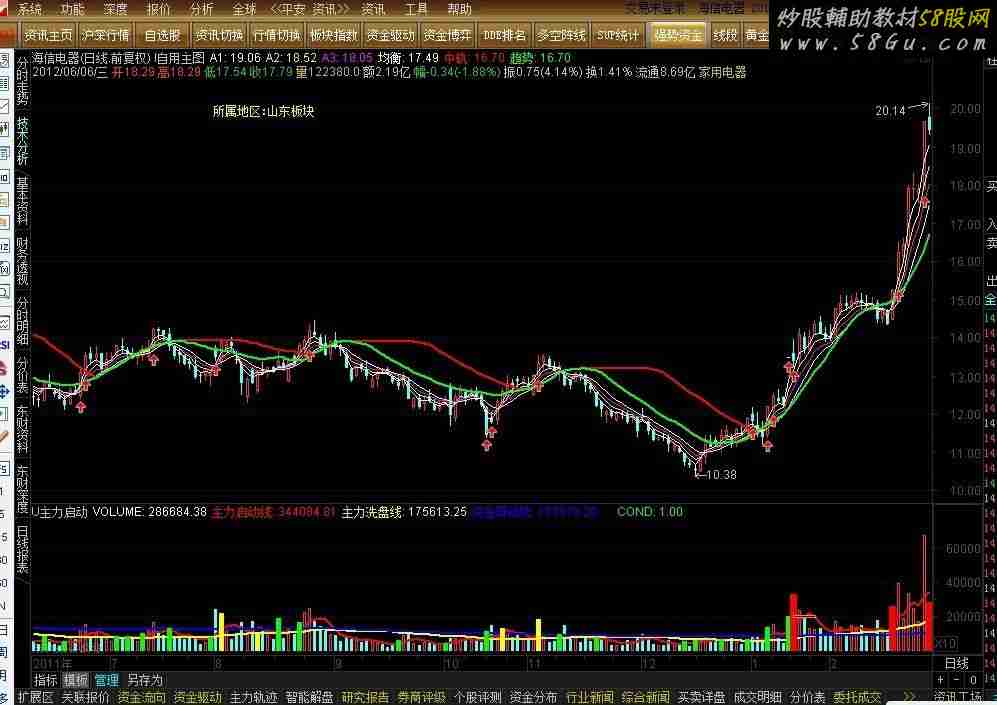Screen dimensions: 997x705
Task: Click the 板块指数 toolbar button
Action: click(x=333, y=34)
